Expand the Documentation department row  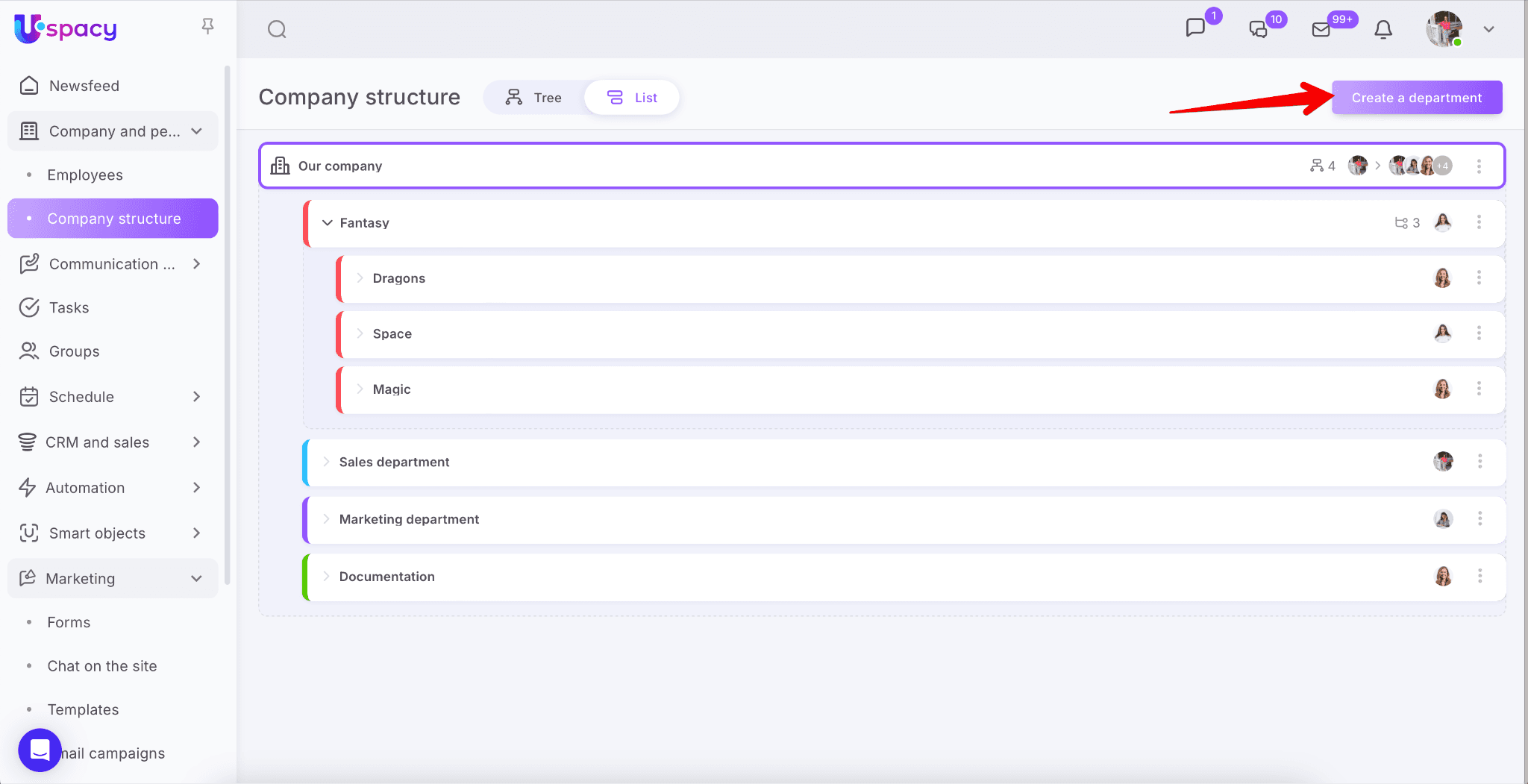coord(326,577)
